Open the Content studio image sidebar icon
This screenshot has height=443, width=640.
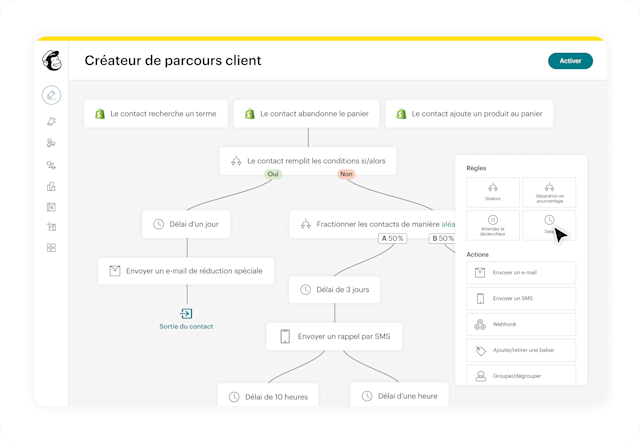click(x=51, y=227)
